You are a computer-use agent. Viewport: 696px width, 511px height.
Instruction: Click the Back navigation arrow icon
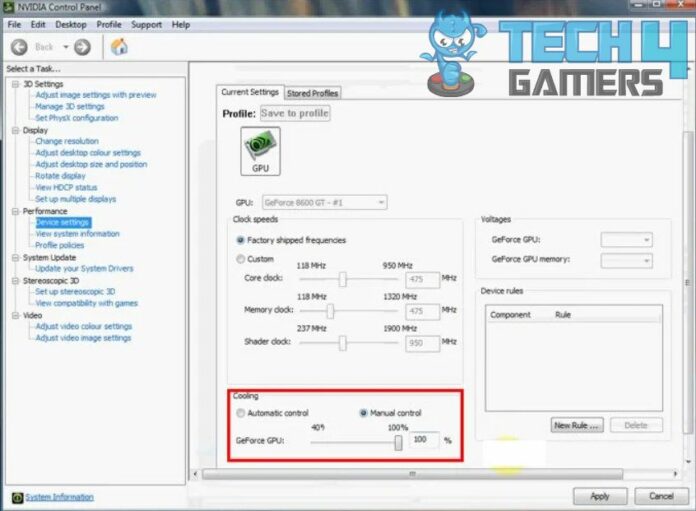[x=19, y=47]
